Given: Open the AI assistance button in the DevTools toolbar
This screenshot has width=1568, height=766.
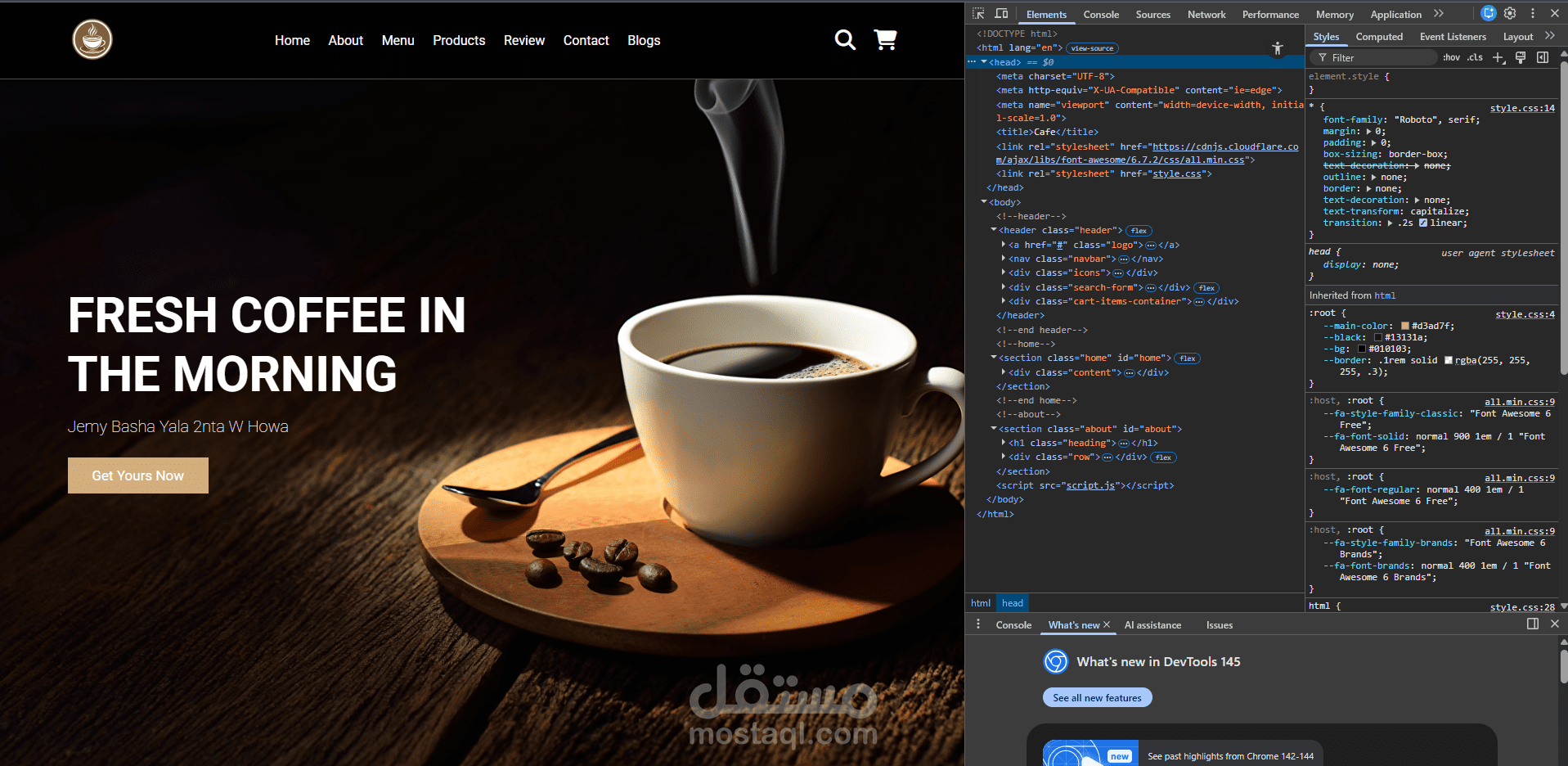Looking at the screenshot, I should (1489, 13).
